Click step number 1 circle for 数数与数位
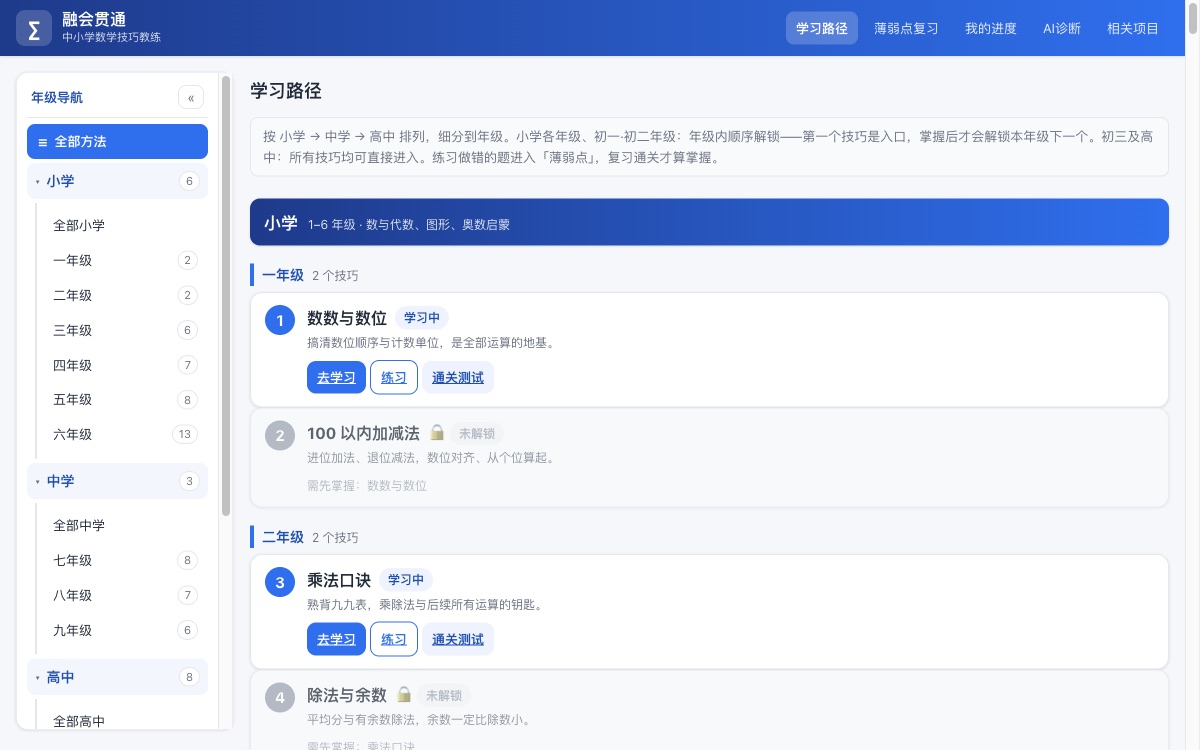The width and height of the screenshot is (1200, 750). tap(280, 320)
